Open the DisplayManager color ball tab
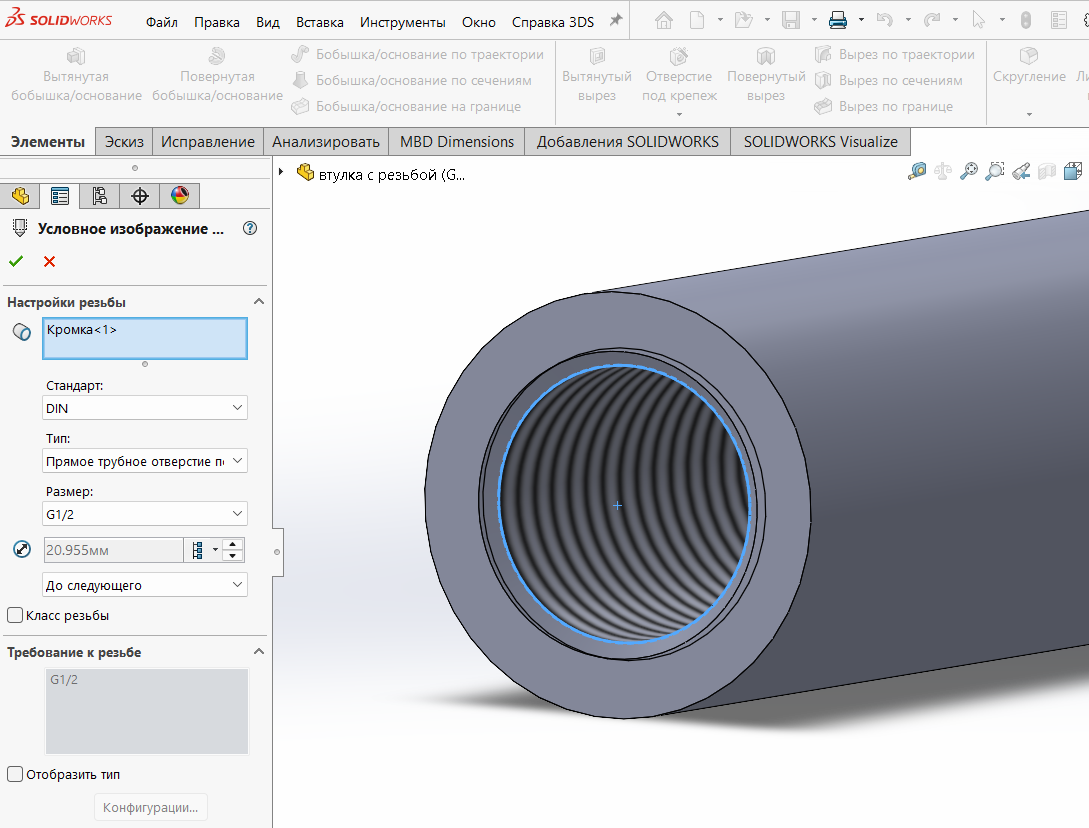The image size is (1089, 828). (180, 196)
